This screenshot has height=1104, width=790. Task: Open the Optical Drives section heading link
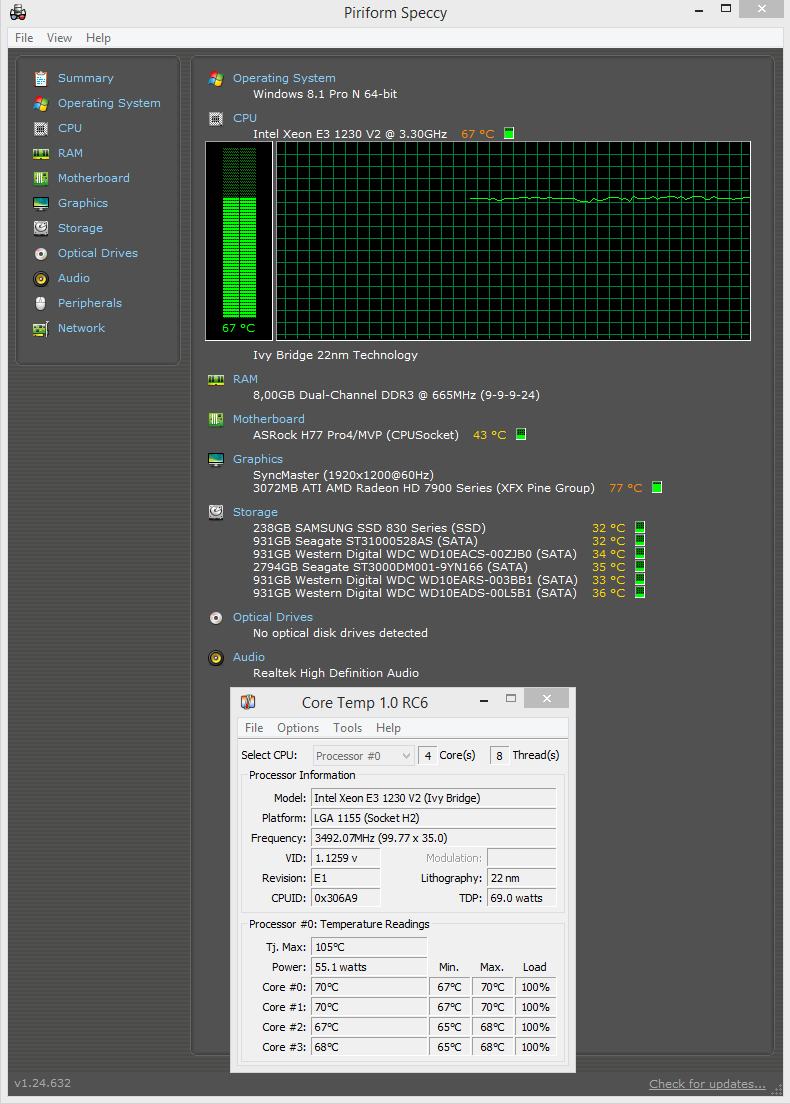(272, 617)
